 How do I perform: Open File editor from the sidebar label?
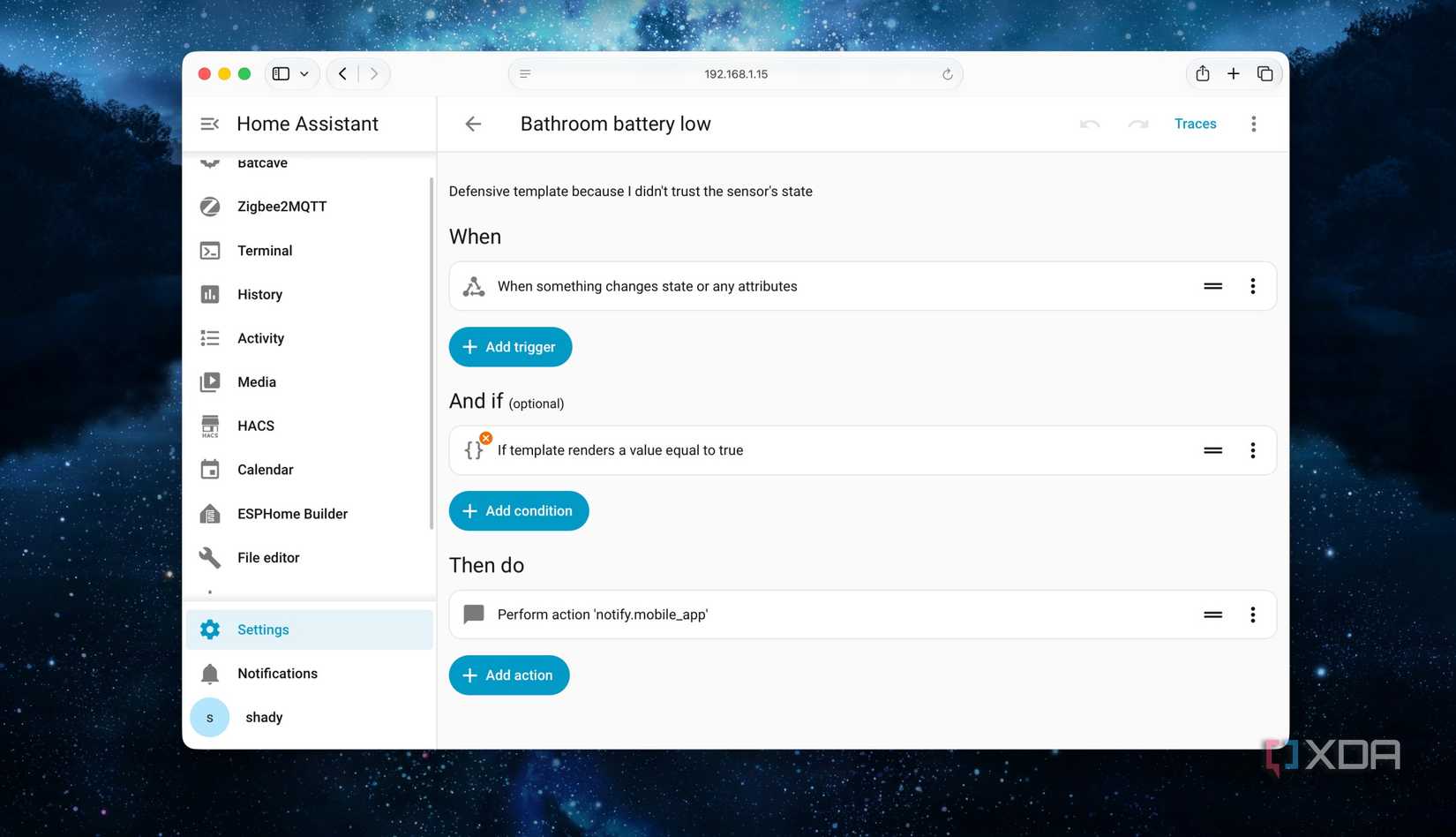pyautogui.click(x=268, y=558)
